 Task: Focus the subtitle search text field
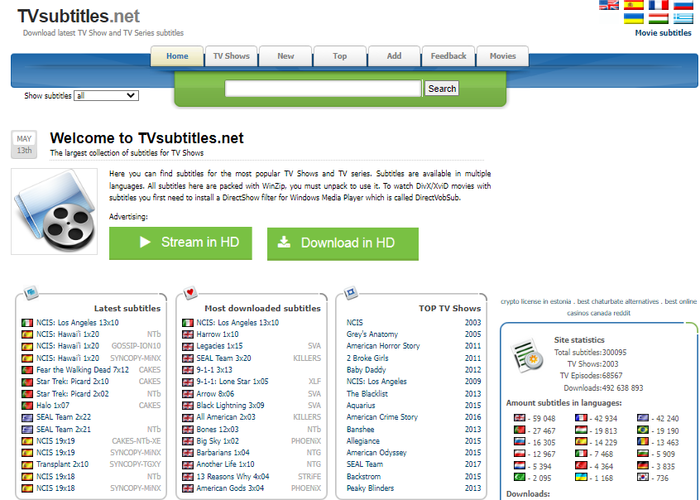323,88
